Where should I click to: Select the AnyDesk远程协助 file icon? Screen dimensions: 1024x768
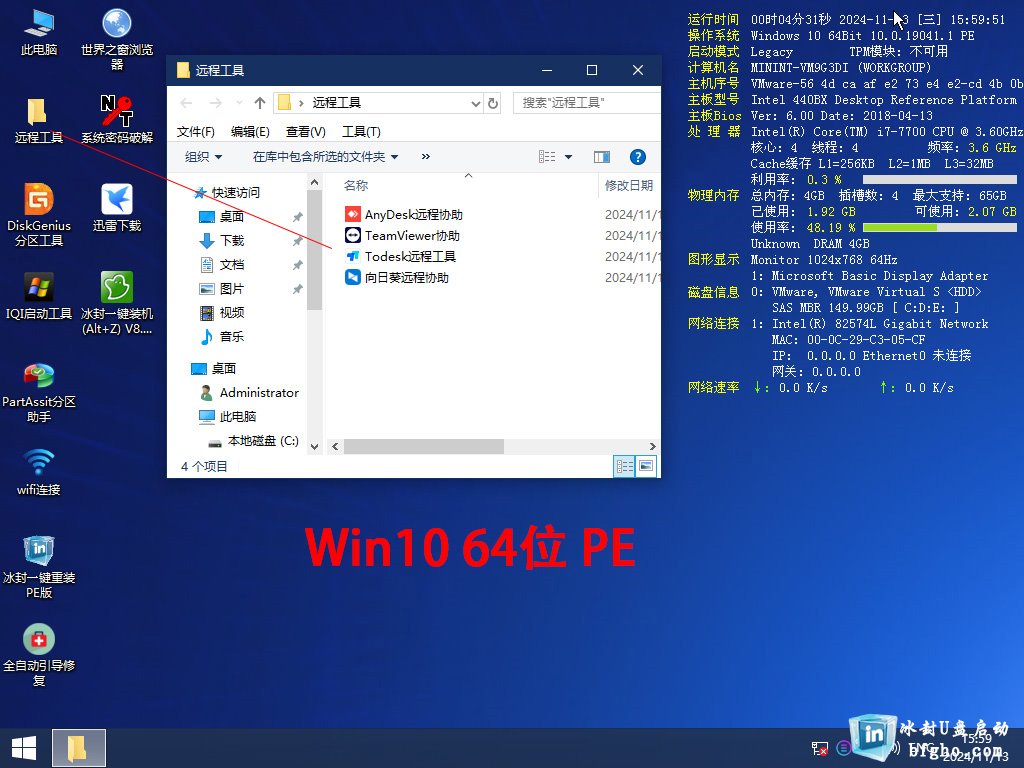(x=353, y=214)
